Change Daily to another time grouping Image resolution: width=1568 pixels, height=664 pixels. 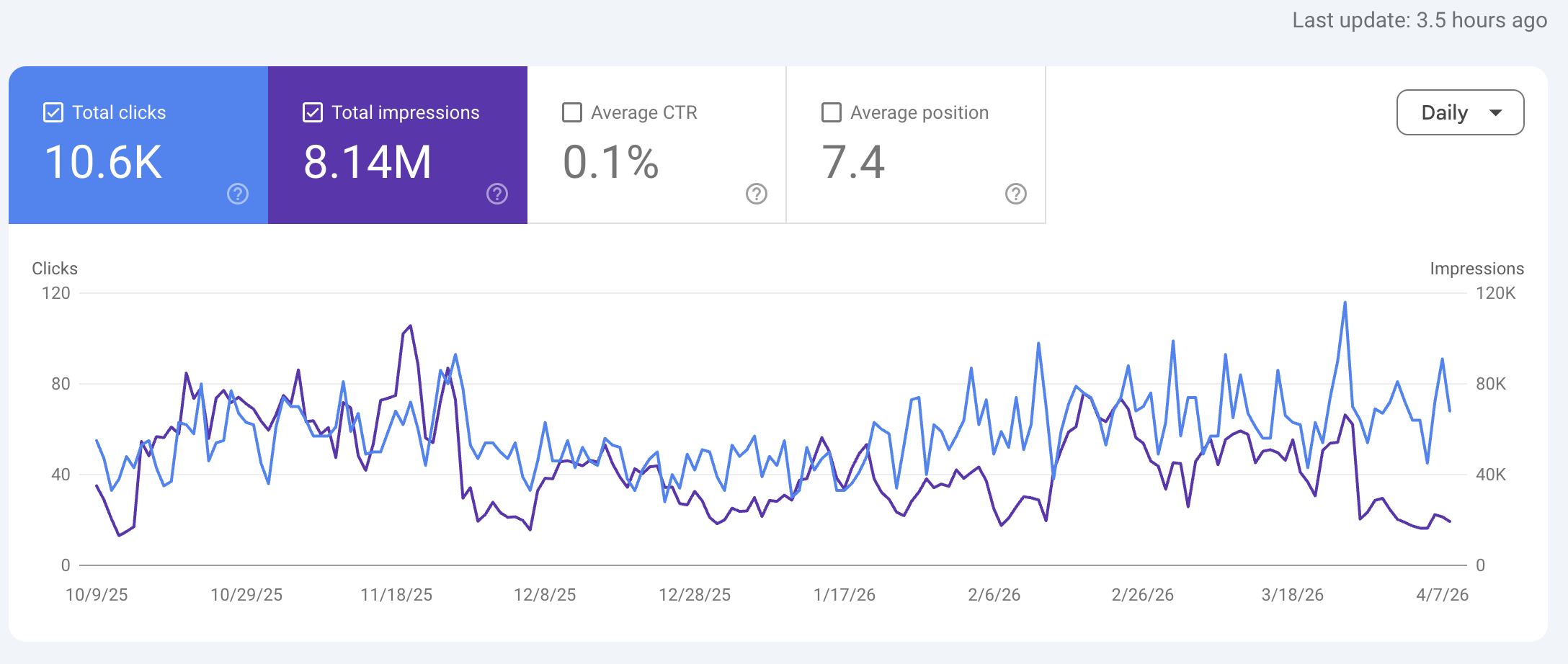pyautogui.click(x=1459, y=112)
